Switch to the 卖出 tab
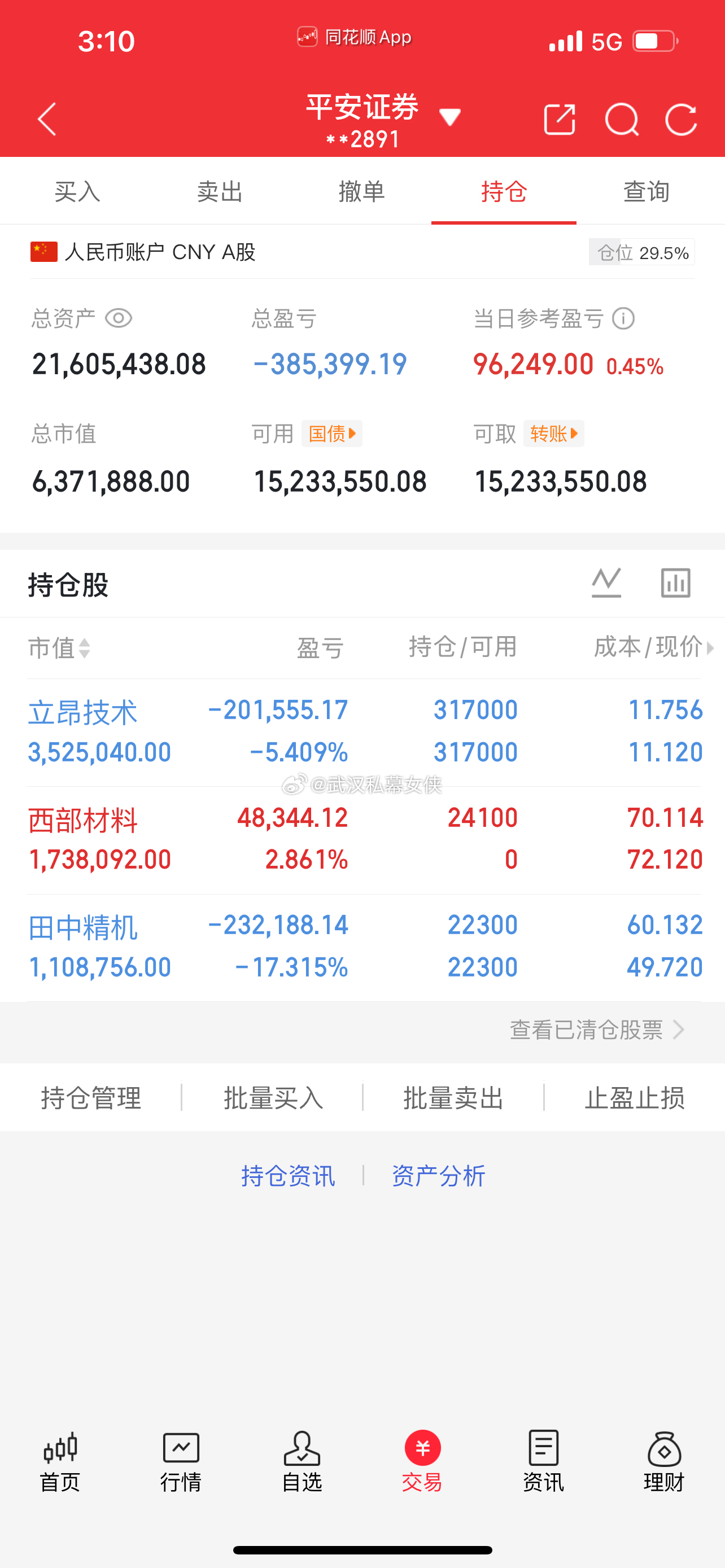Viewport: 725px width, 1568px height. pyautogui.click(x=220, y=191)
